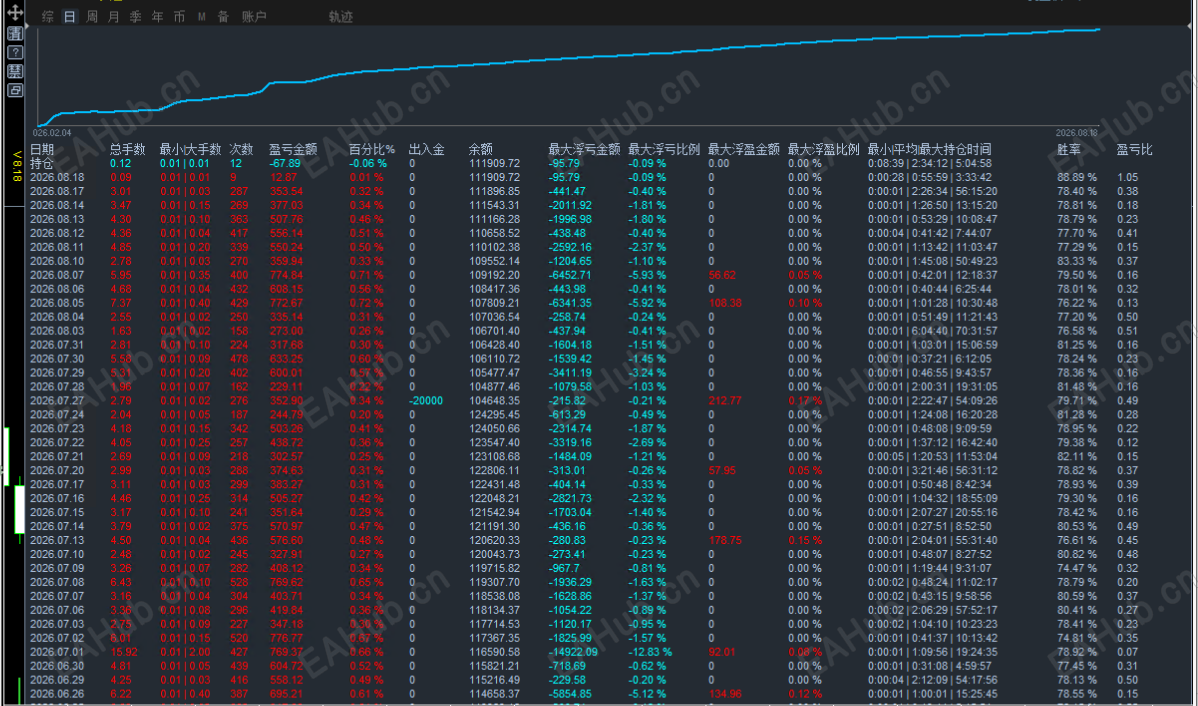This screenshot has width=1198, height=706.
Task: Open the question mark help icon
Action: point(15,53)
